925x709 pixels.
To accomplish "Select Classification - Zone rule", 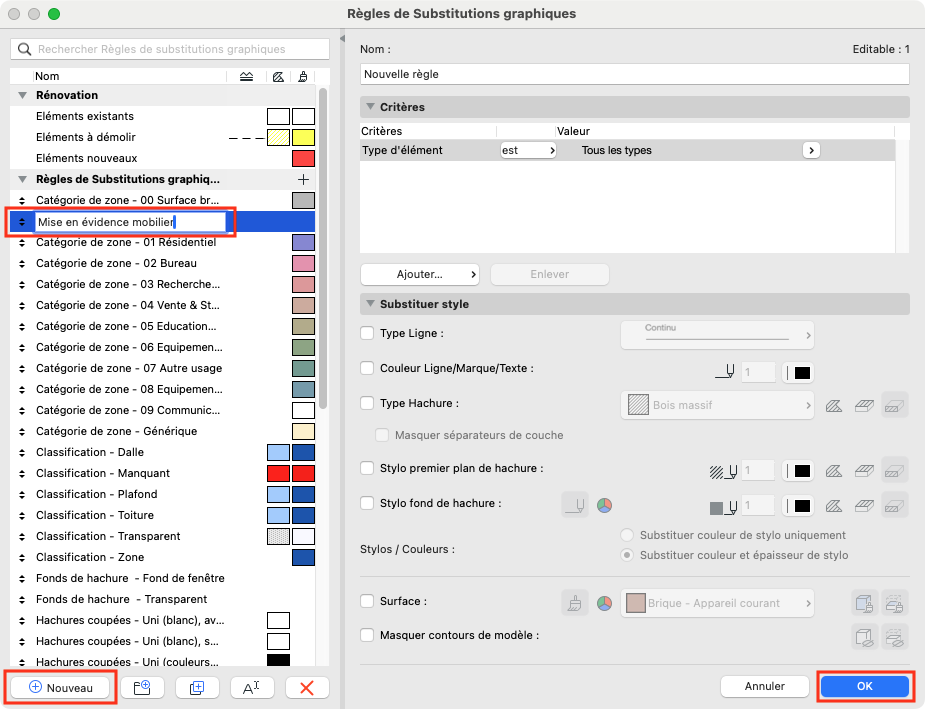I will pyautogui.click(x=162, y=557).
